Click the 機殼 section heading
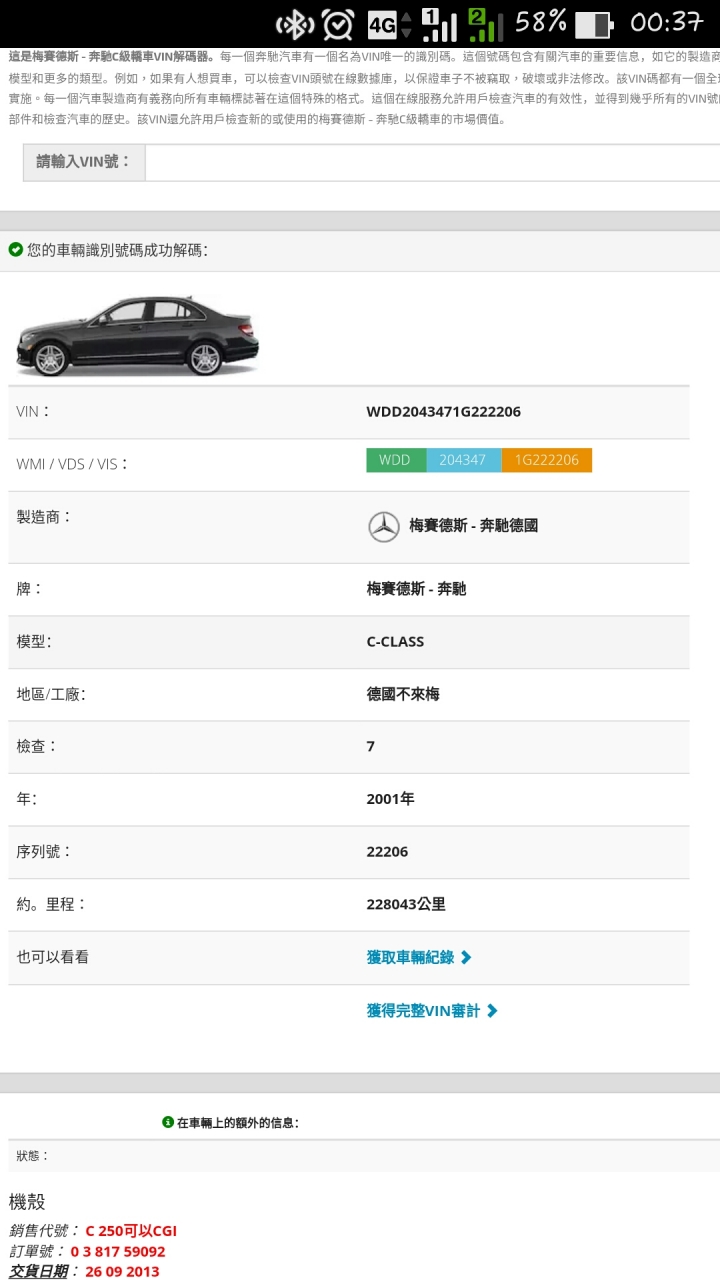Viewport: 720px width, 1280px height. (27, 1202)
